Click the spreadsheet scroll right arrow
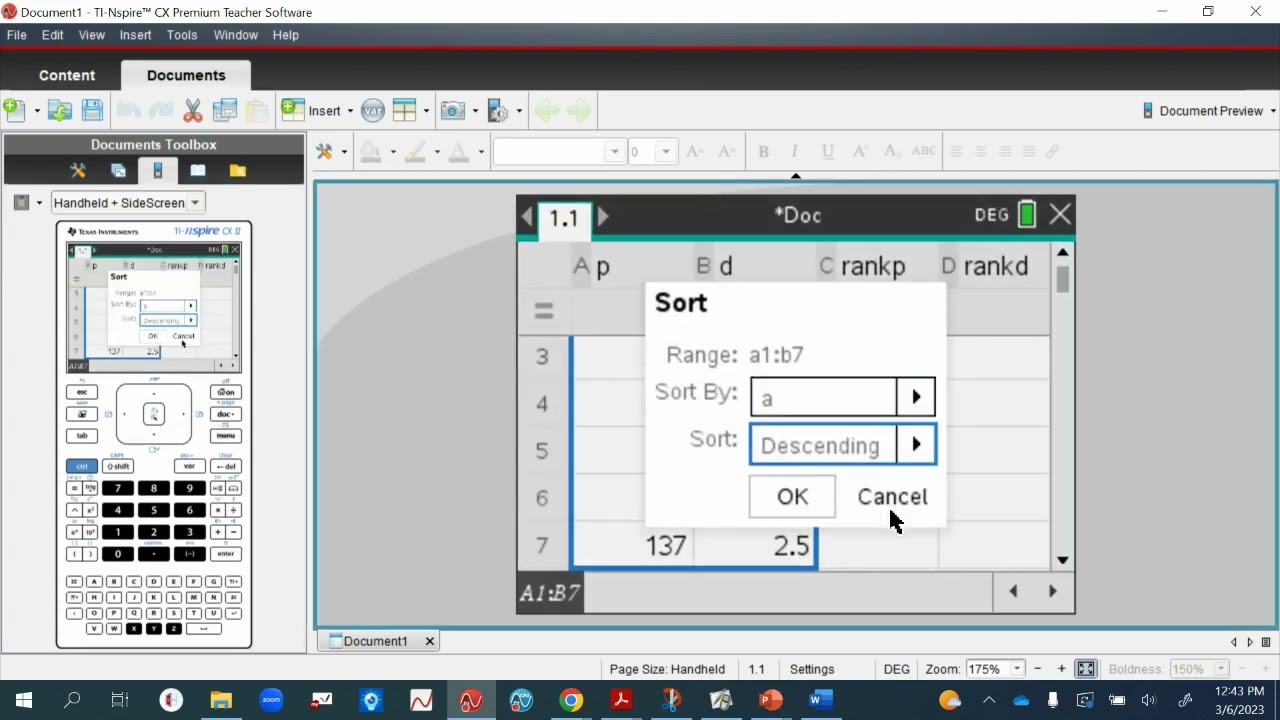This screenshot has width=1280, height=720. pyautogui.click(x=1052, y=592)
